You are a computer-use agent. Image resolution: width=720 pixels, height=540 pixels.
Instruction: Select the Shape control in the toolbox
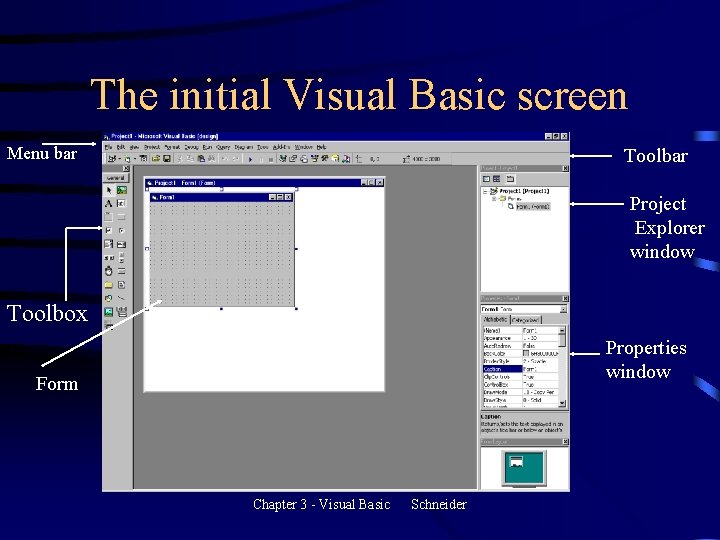click(x=109, y=298)
